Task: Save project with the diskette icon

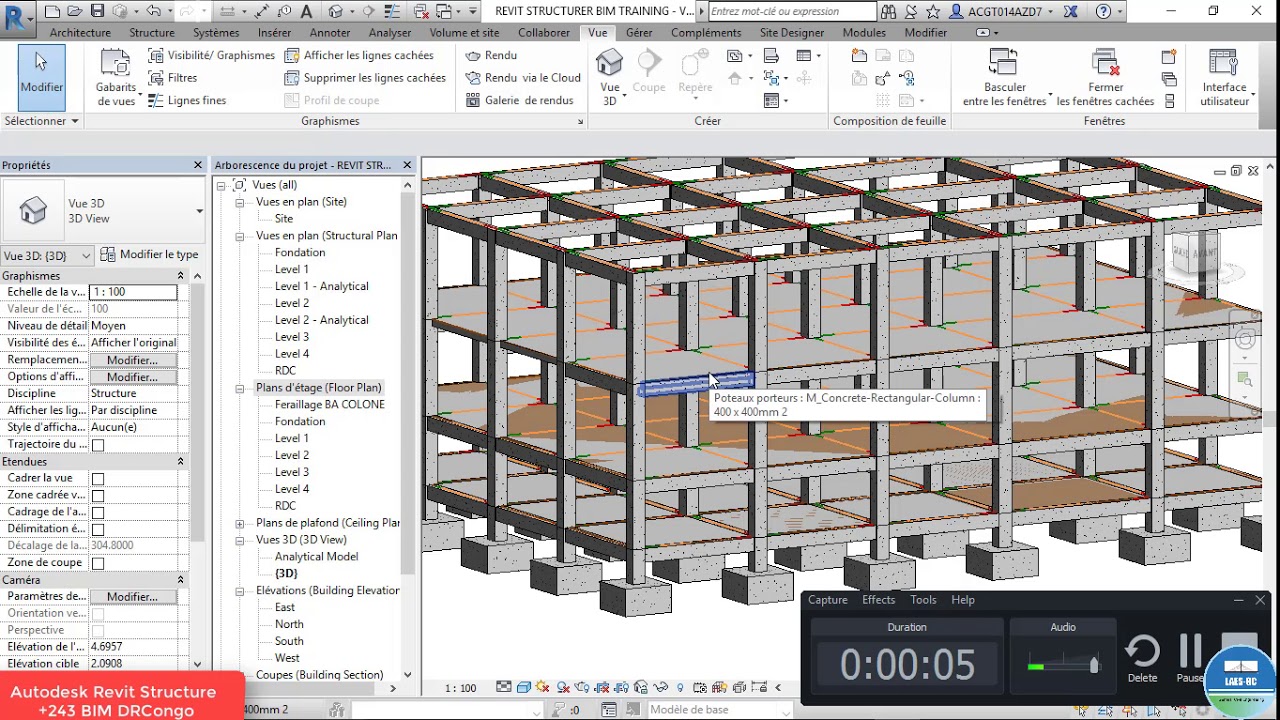Action: coord(97,12)
